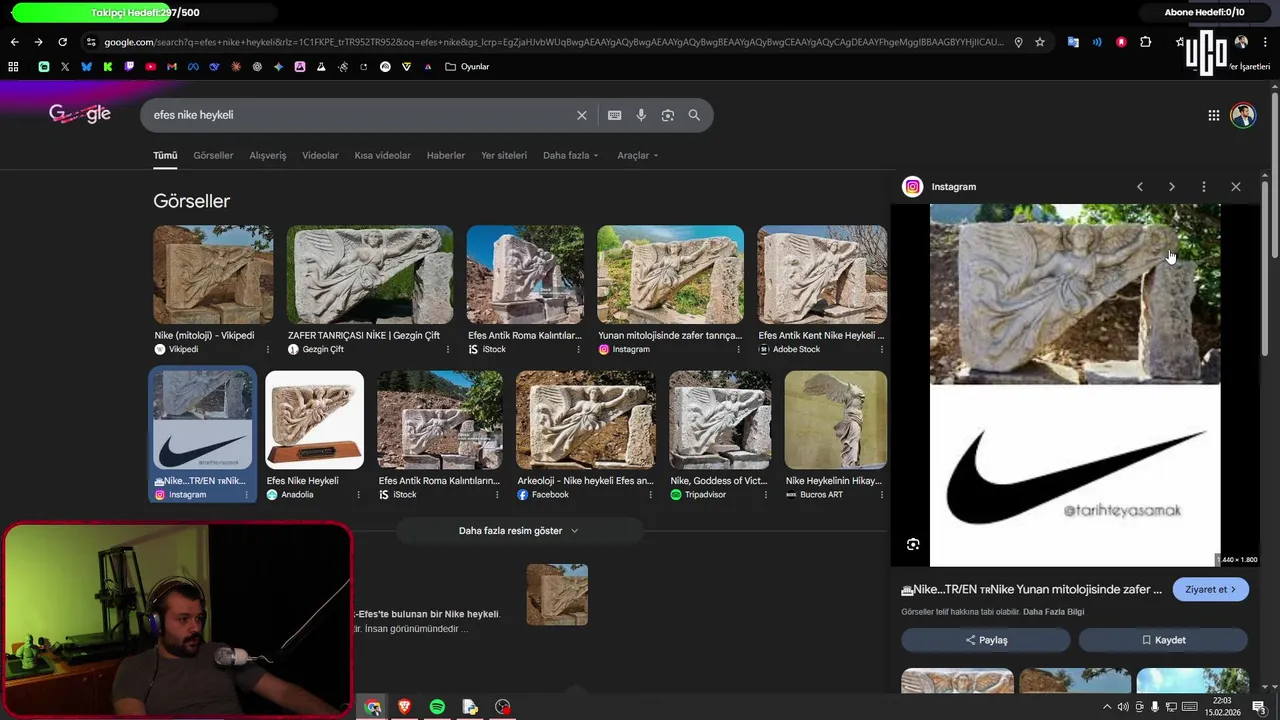The width and height of the screenshot is (1280, 720).
Task: Open the Facebook Arkeoloji Nike heykeli thumbnail
Action: coord(586,420)
